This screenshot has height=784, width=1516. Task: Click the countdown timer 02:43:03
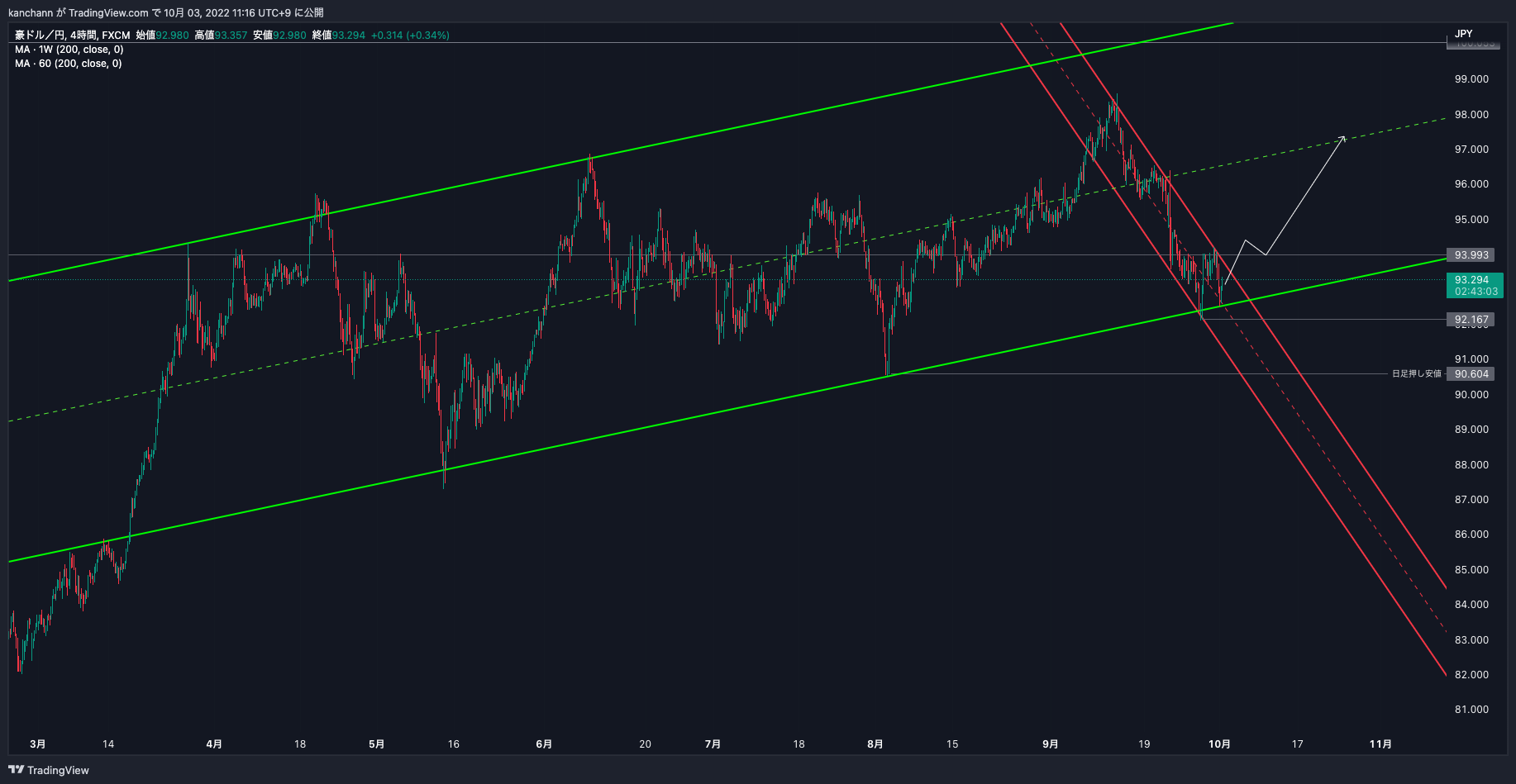click(1476, 292)
